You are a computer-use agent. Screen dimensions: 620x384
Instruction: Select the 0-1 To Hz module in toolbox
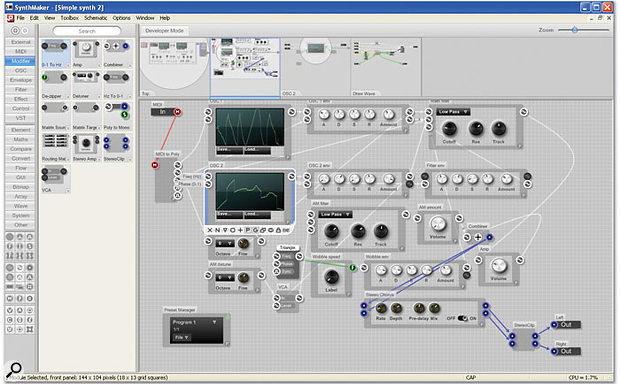[55, 53]
